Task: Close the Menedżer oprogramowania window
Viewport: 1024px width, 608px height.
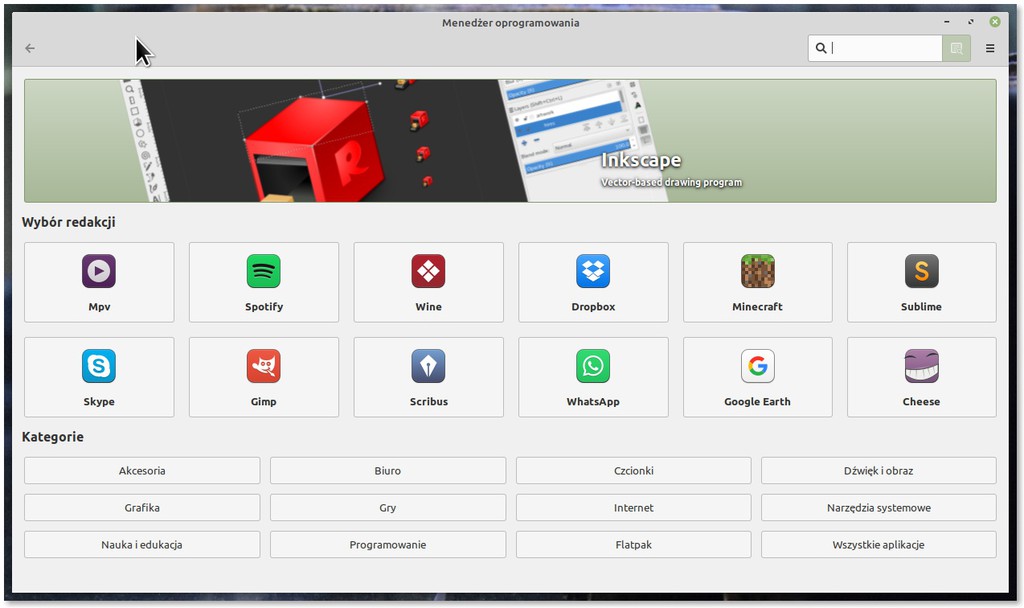Action: [x=995, y=22]
